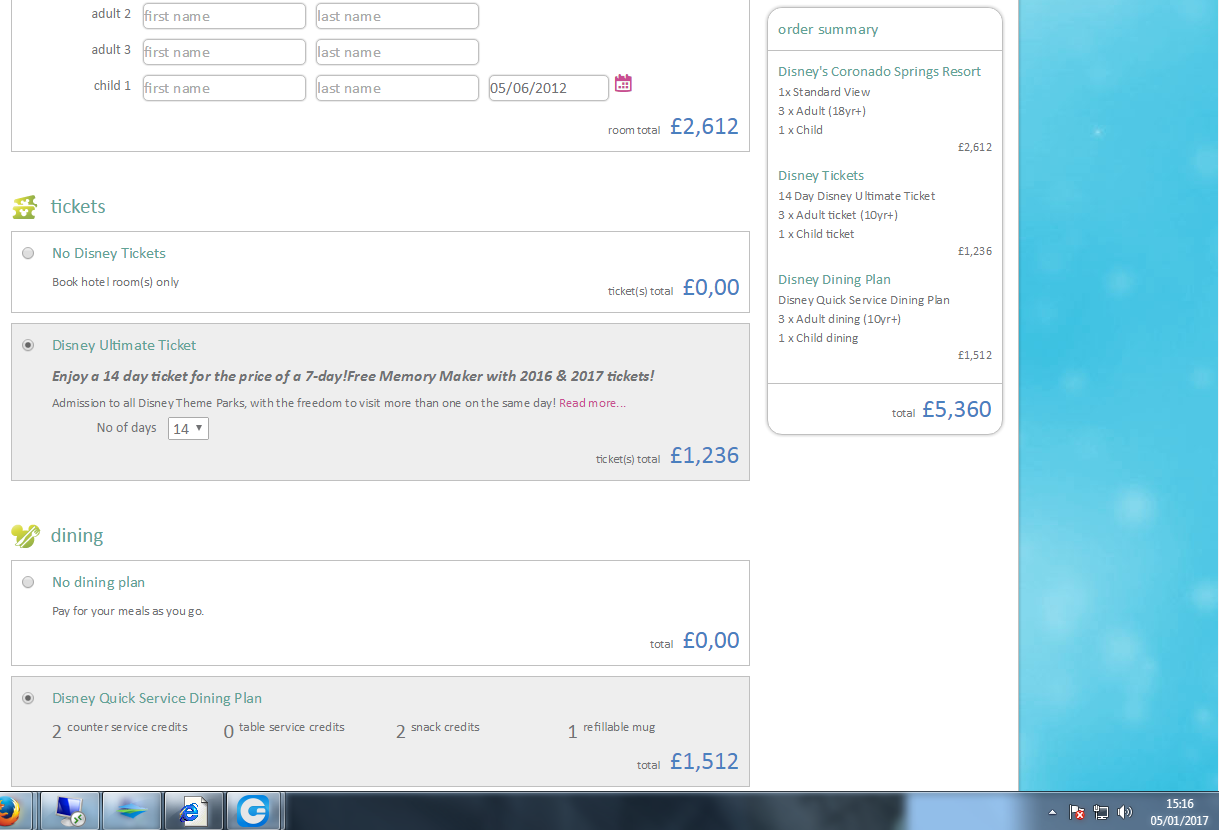Select the Disney Ultimate Ticket radio button

(x=28, y=345)
